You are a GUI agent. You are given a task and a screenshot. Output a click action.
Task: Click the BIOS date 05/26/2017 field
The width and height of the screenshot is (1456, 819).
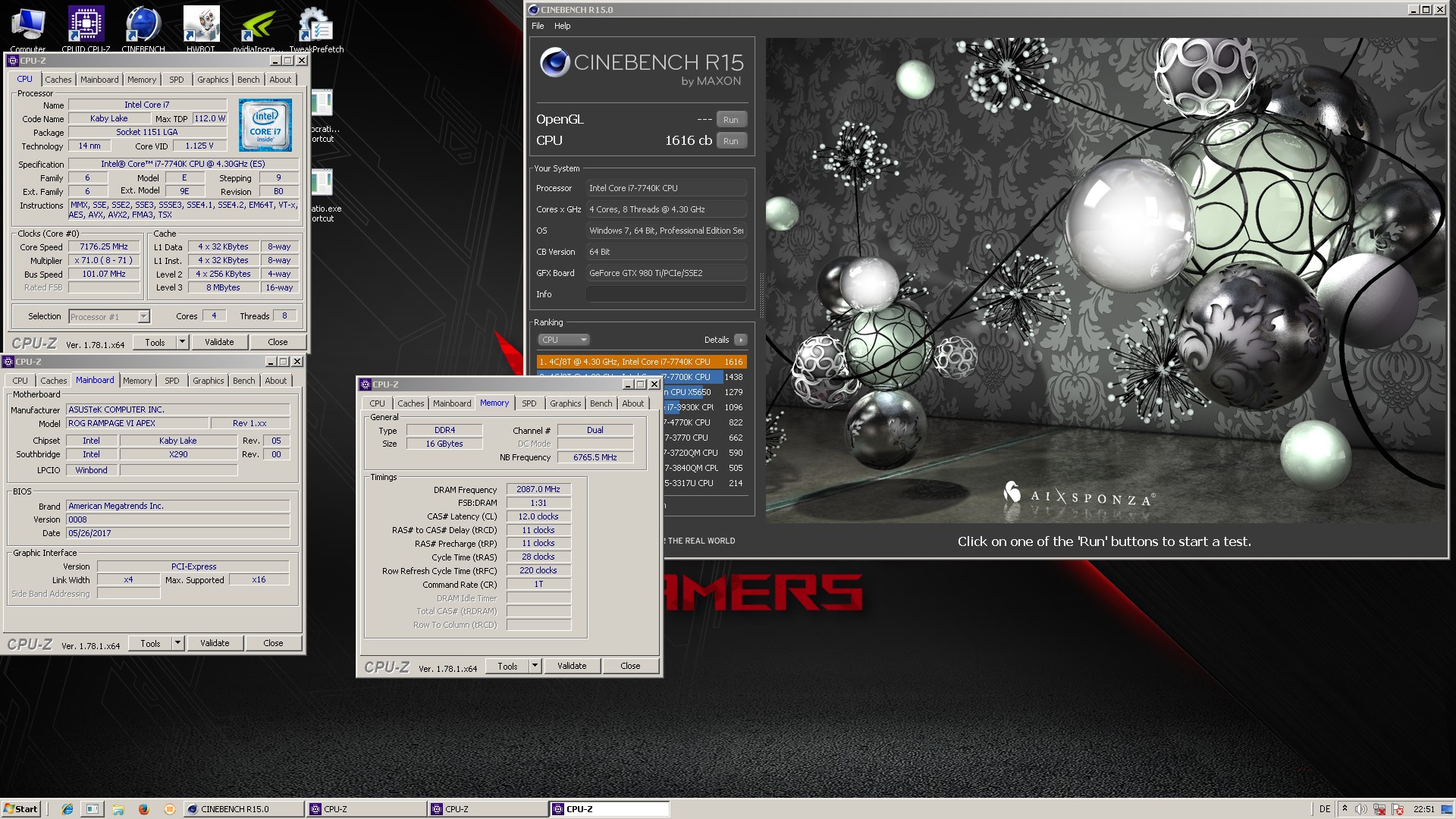click(178, 533)
